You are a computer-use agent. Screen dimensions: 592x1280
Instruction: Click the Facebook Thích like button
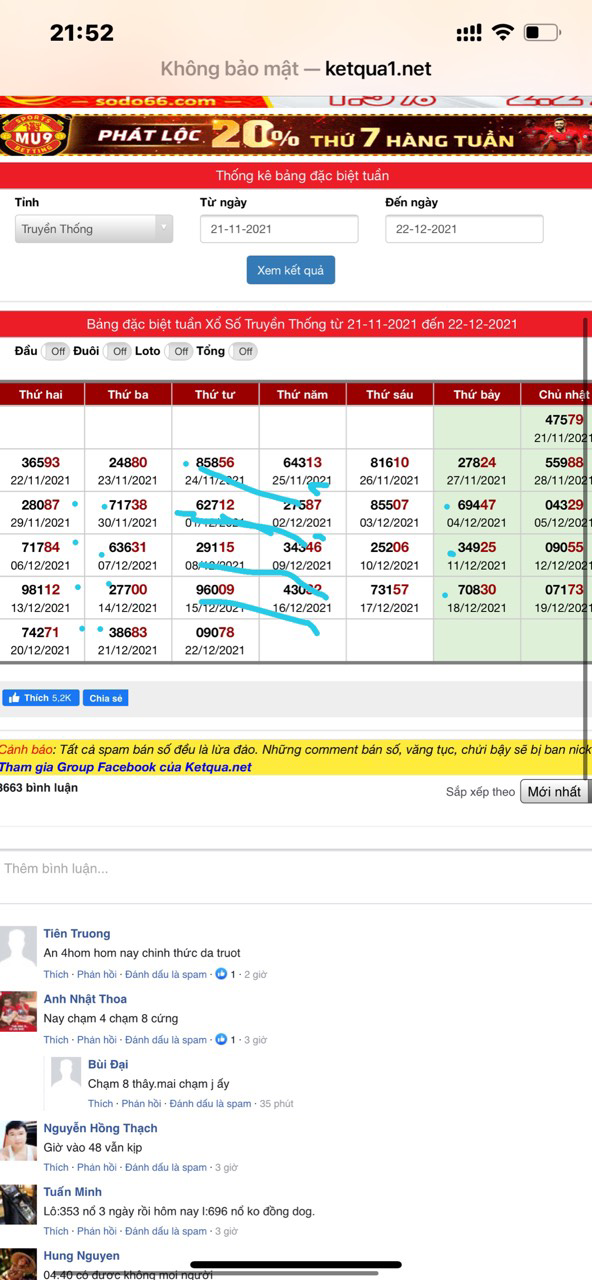coord(41,698)
